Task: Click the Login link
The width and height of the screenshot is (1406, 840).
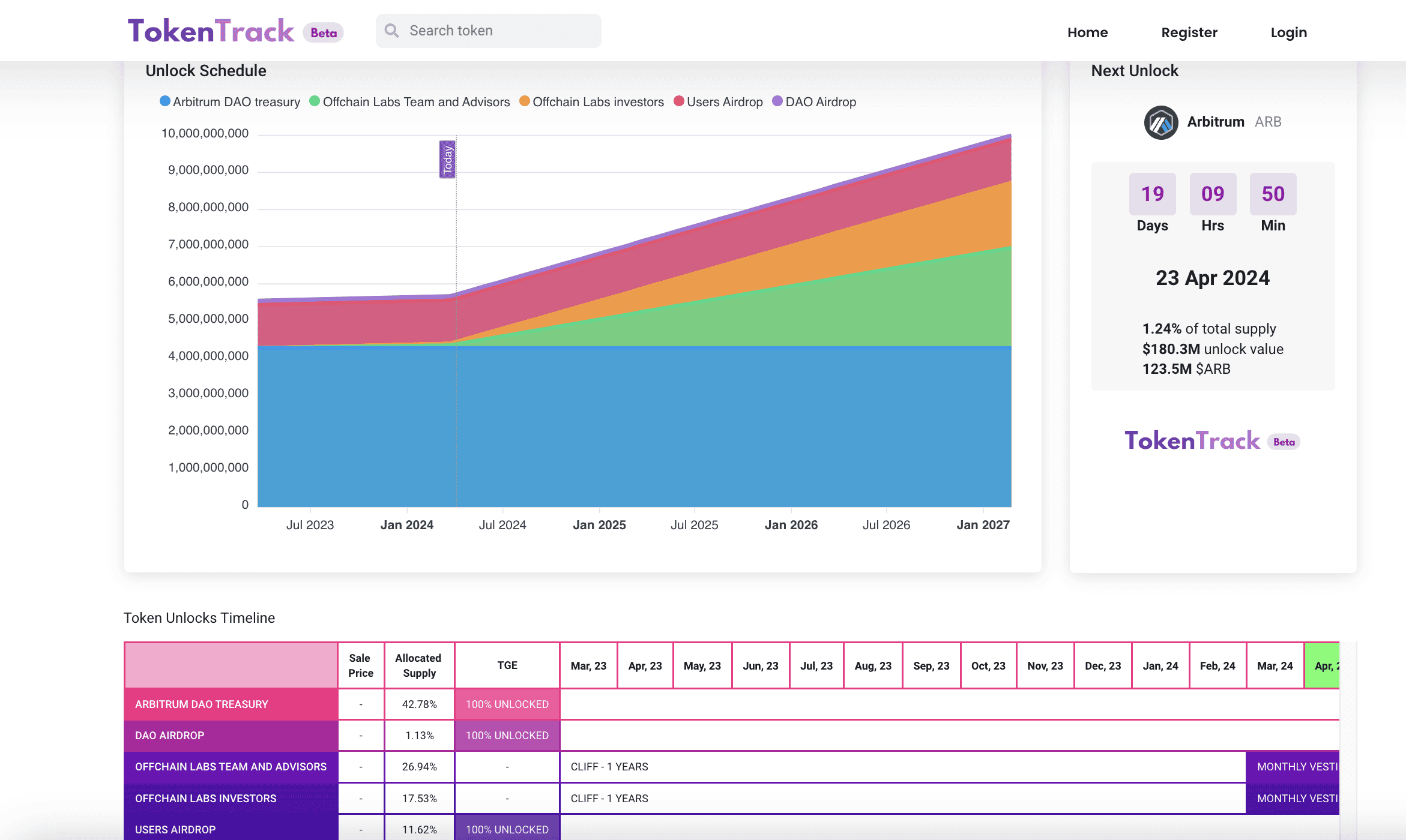Action: coord(1288,32)
